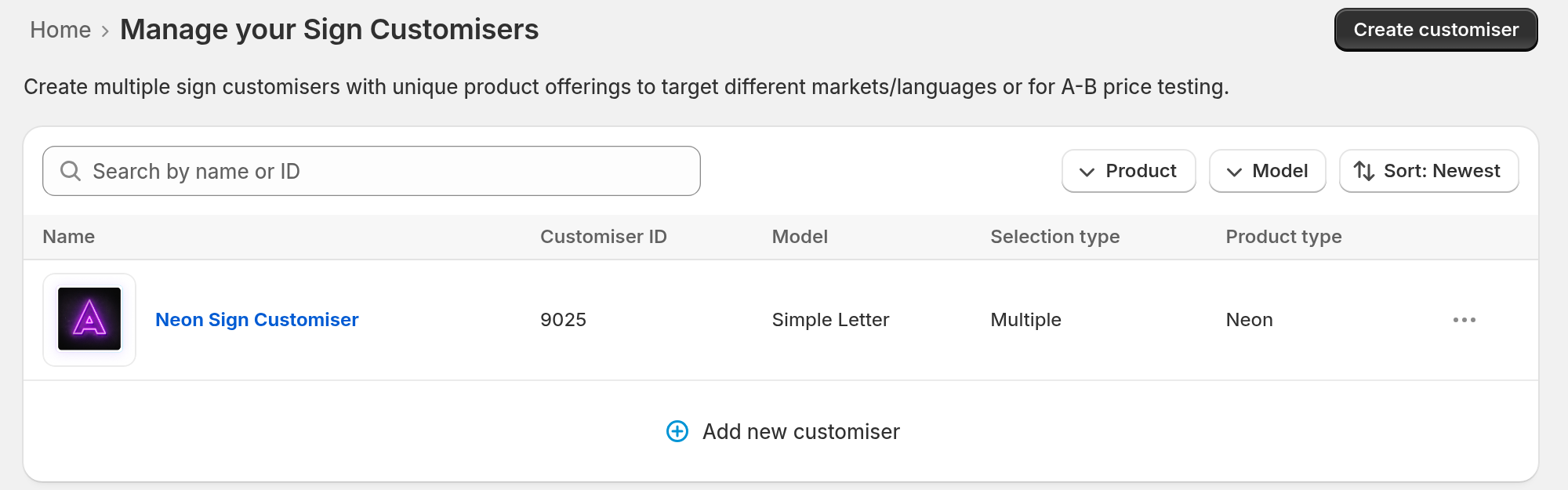Go to Home breadcrumb link

pyautogui.click(x=60, y=30)
